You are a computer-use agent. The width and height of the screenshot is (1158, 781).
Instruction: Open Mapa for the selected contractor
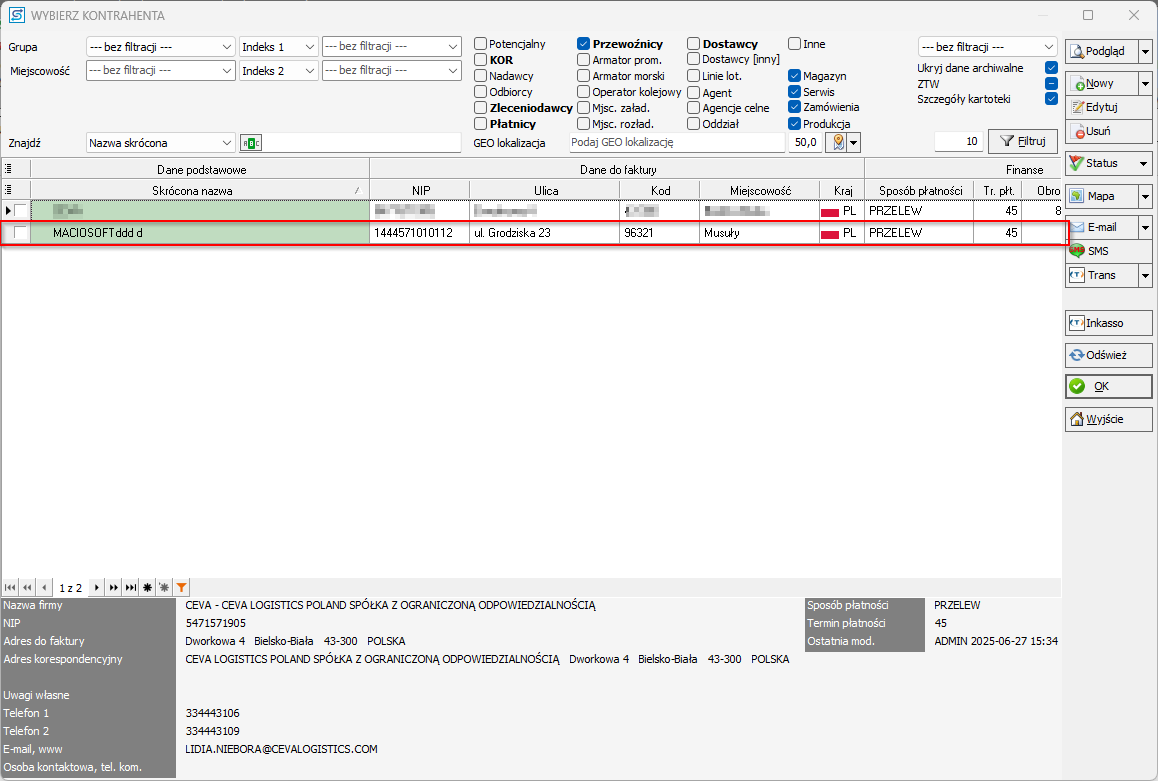pyautogui.click(x=1099, y=196)
